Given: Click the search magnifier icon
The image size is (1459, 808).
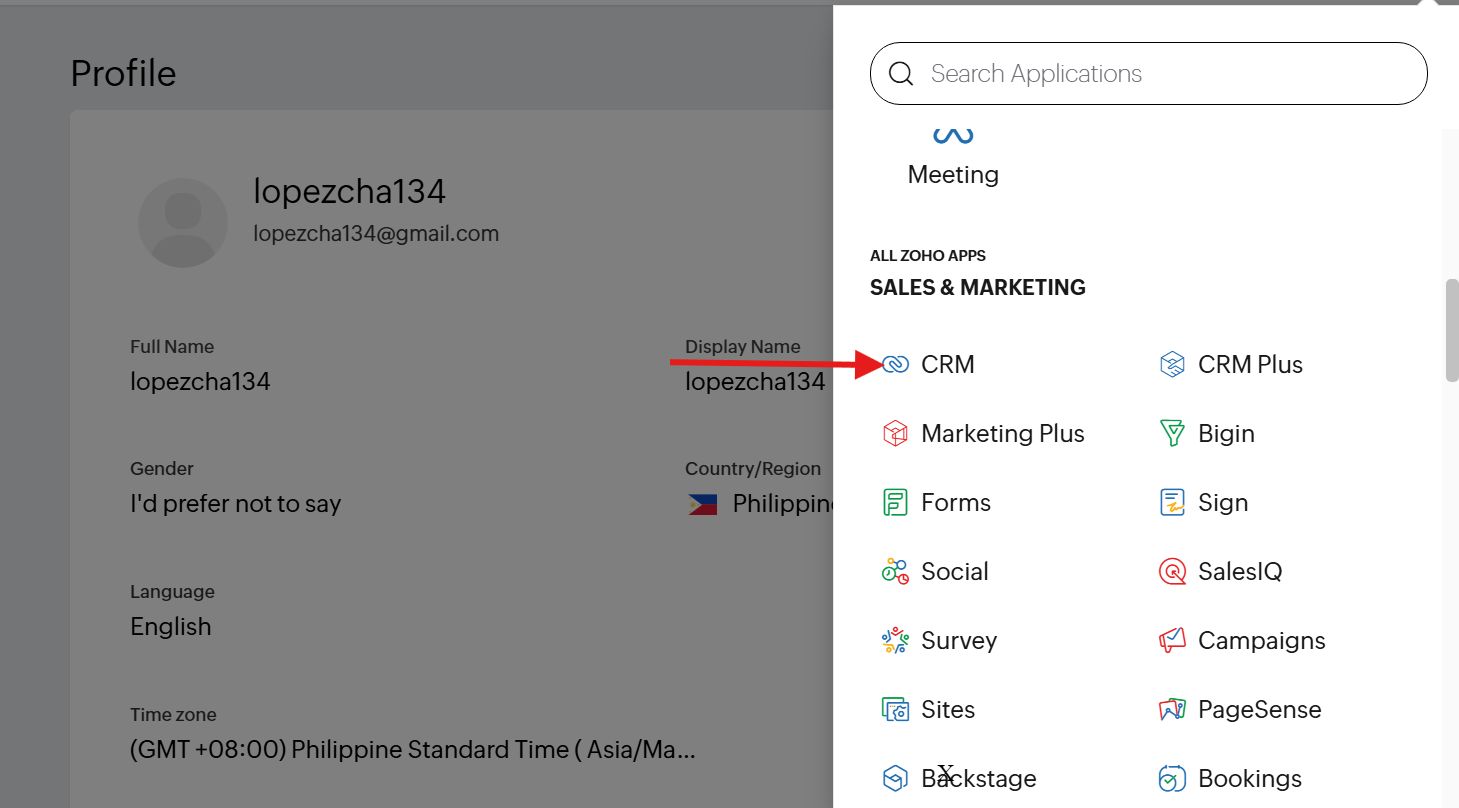Looking at the screenshot, I should [x=901, y=74].
